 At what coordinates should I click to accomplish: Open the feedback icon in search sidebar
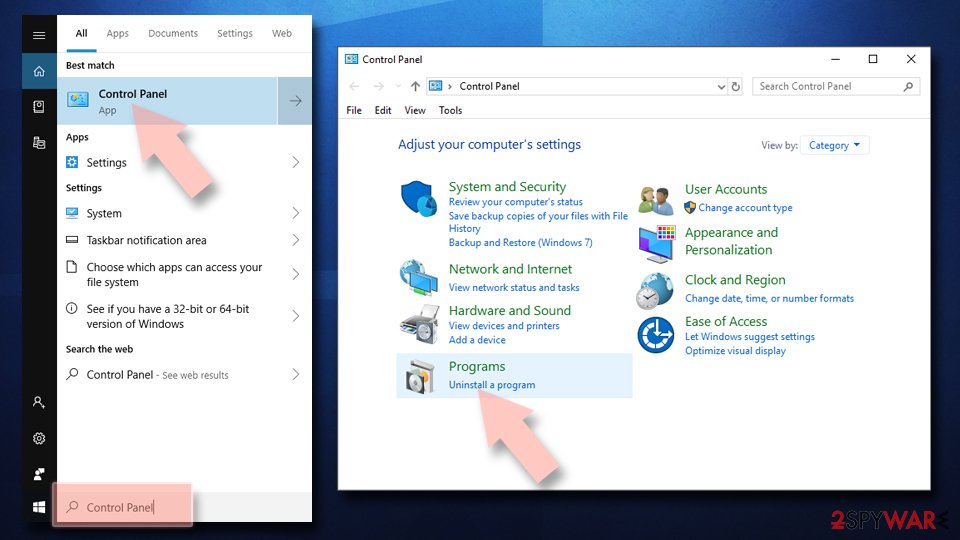pyautogui.click(x=39, y=474)
